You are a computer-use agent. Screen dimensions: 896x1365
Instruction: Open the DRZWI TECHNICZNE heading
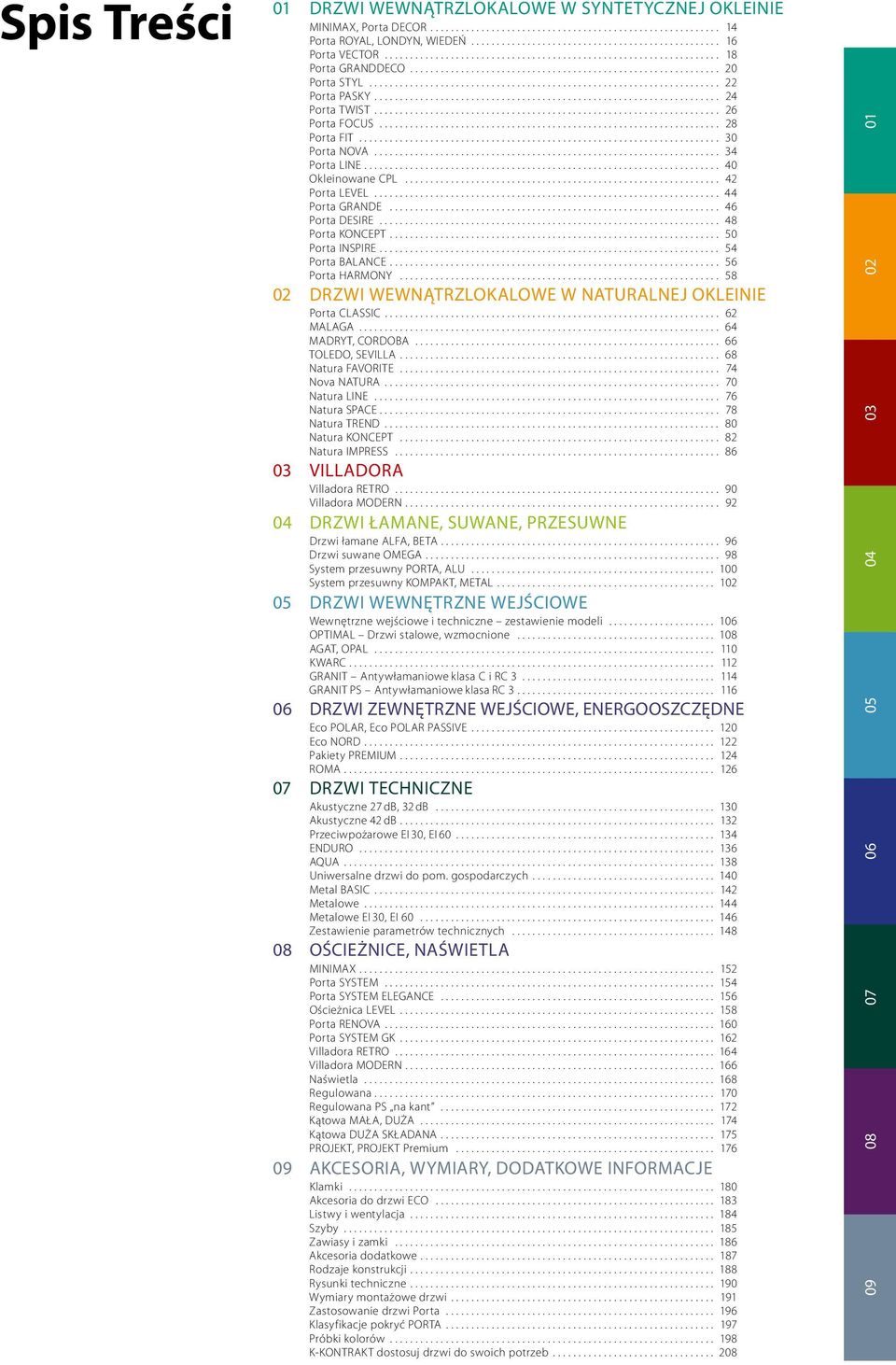(391, 788)
